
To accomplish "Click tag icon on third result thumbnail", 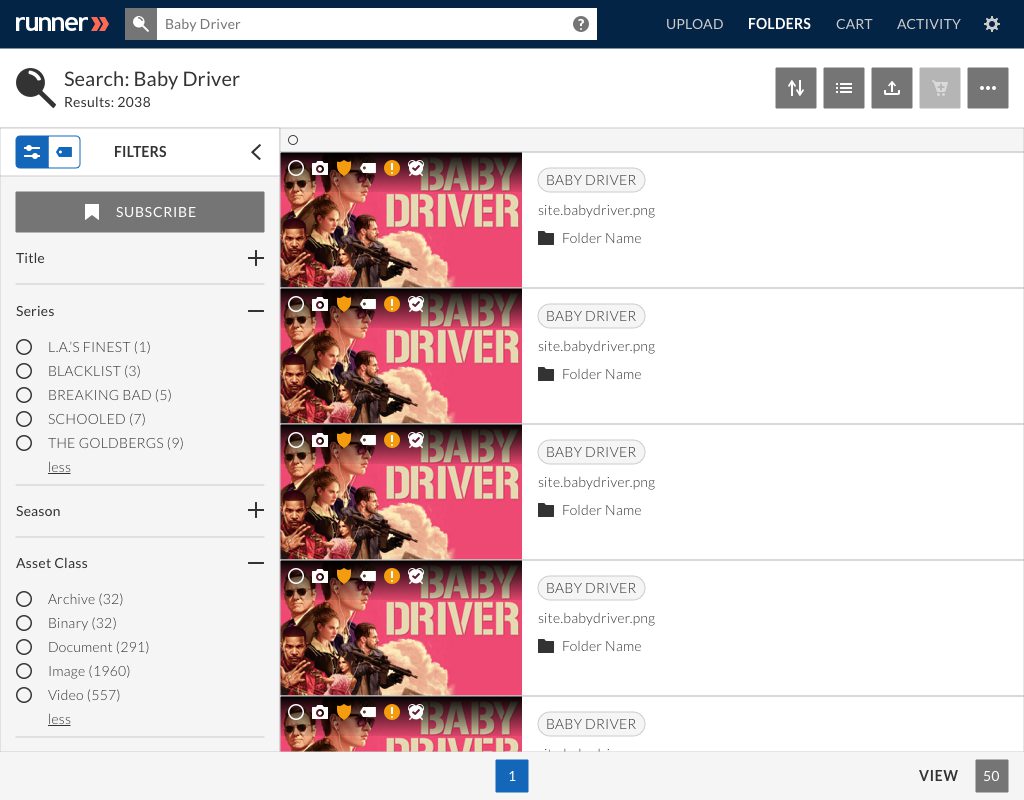I will click(368, 440).
